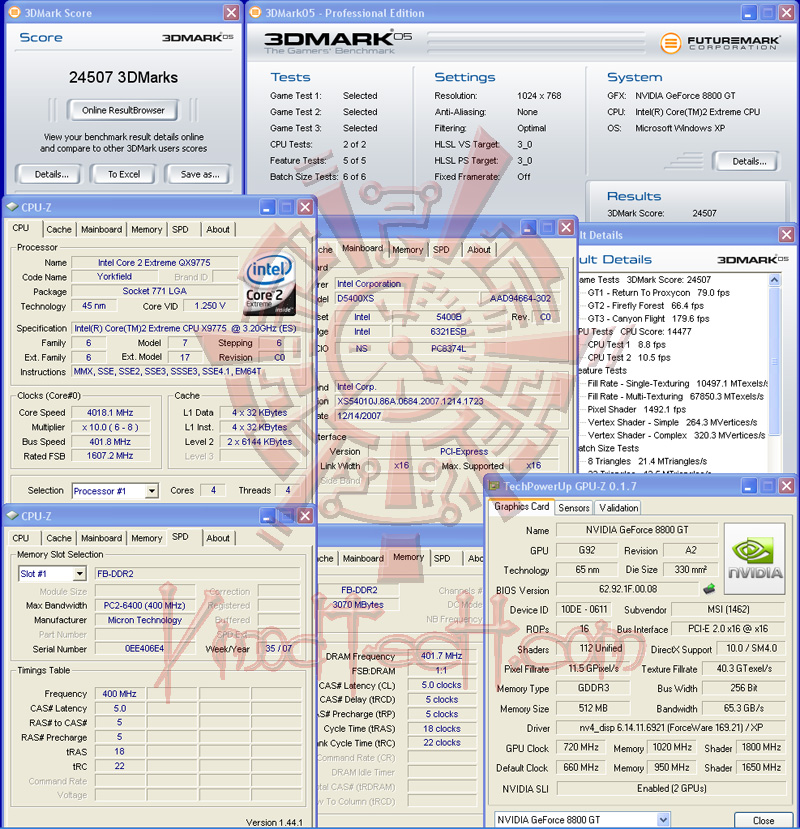This screenshot has width=800, height=829.
Task: Click scroll up arrow in Result Details list
Action: coord(774,280)
